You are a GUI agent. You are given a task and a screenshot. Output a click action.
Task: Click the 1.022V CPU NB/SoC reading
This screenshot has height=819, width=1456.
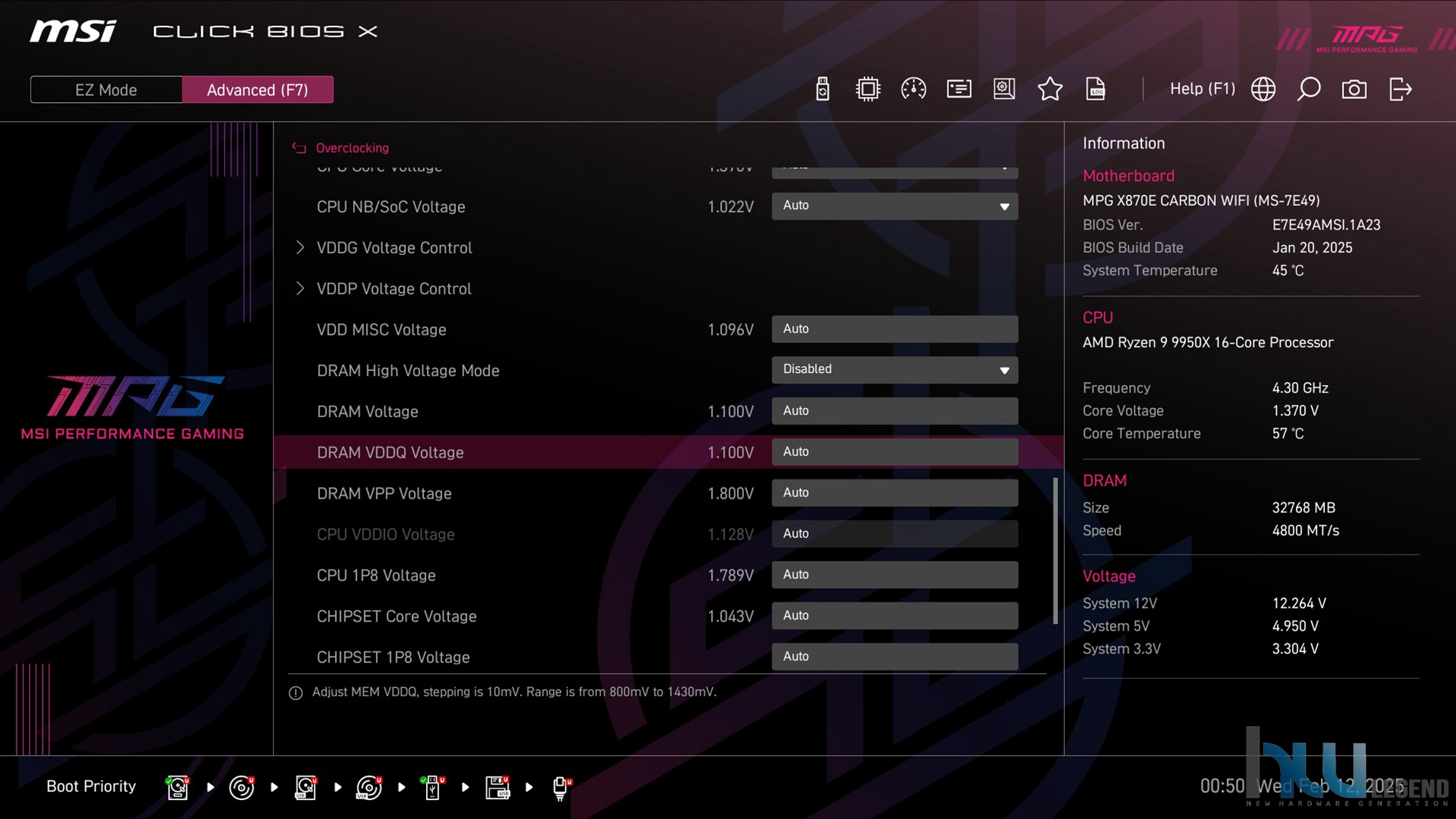730,207
